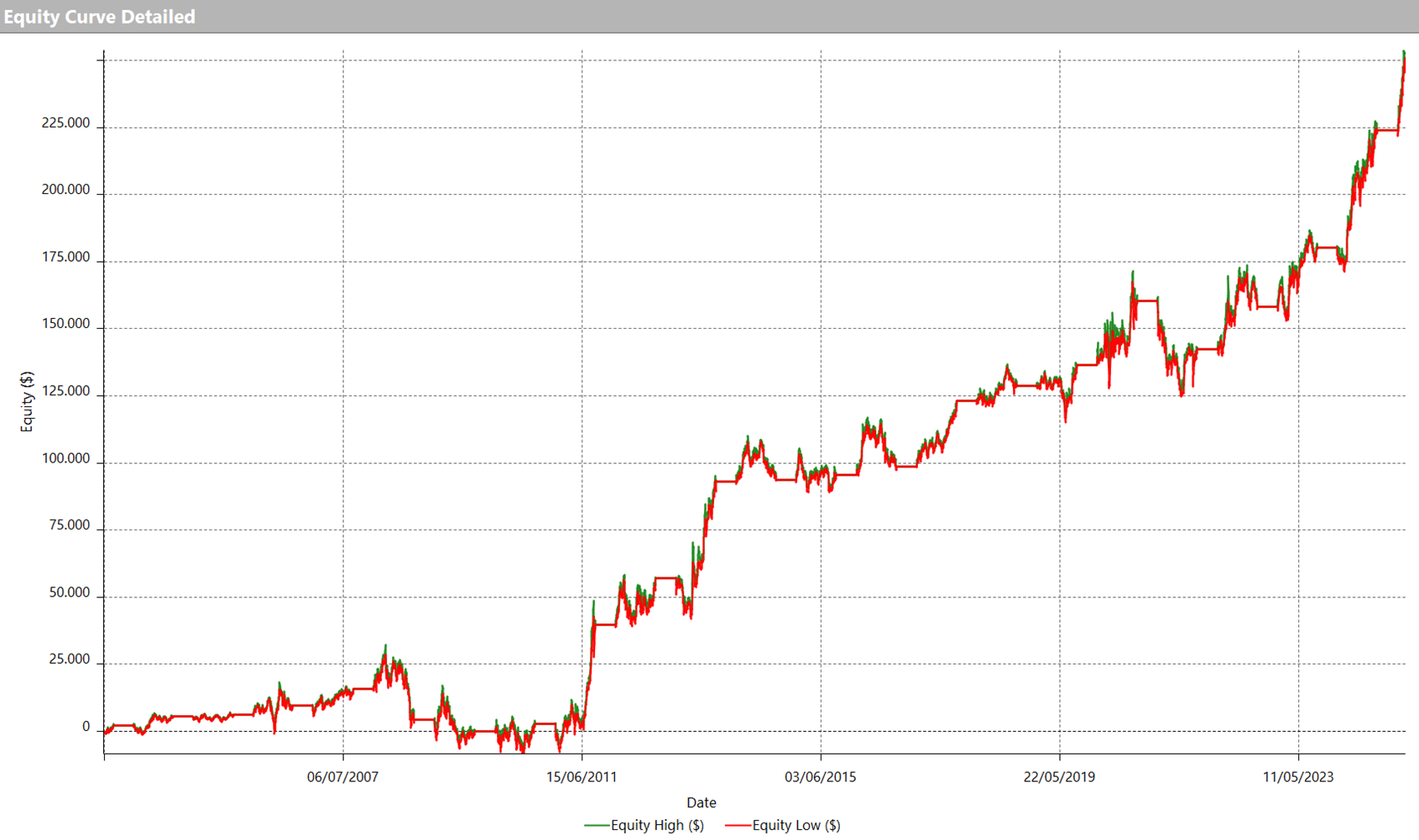
Task: Click the red Equity Low legend line
Action: point(738,826)
